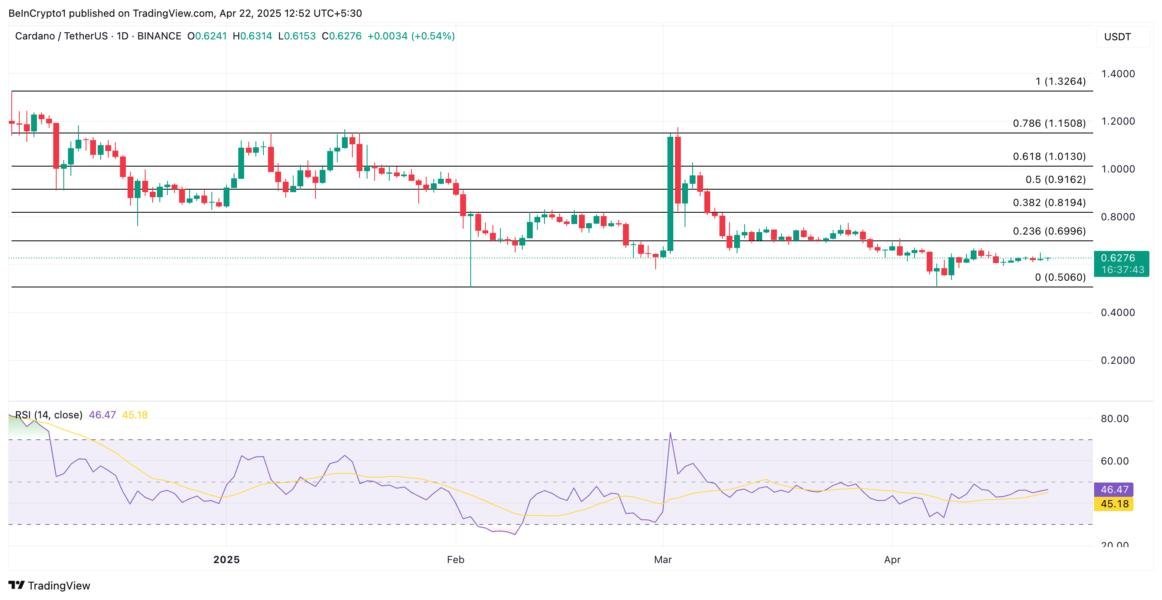1162x600 pixels.
Task: Select the Fibonacci 1 (1.3264) level label
Action: (x=1060, y=81)
